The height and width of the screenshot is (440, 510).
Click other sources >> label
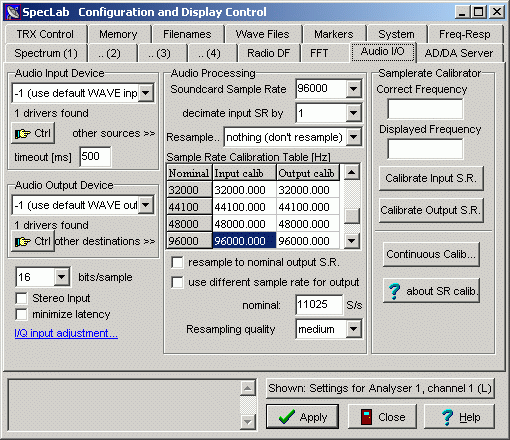tap(114, 133)
